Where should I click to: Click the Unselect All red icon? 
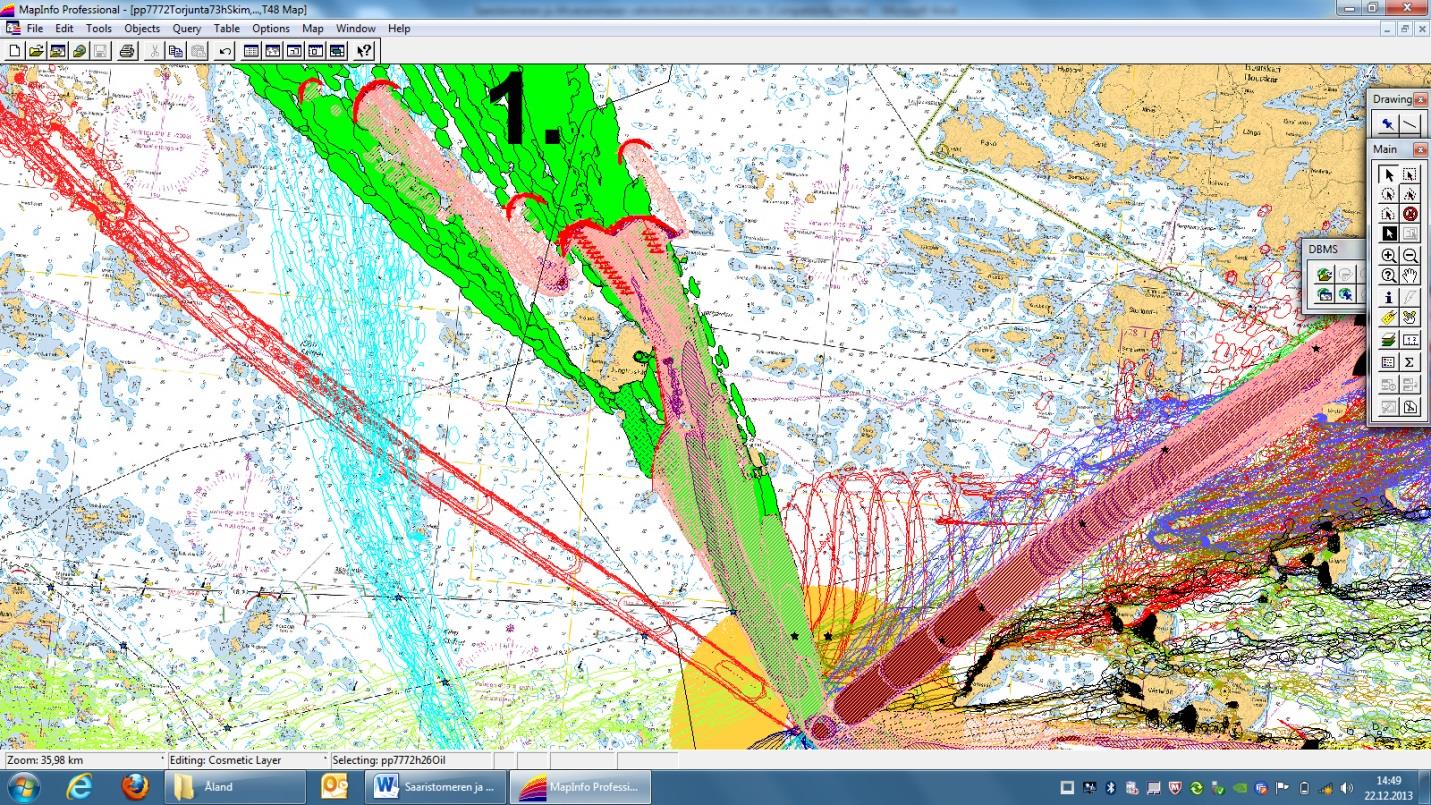[1410, 214]
